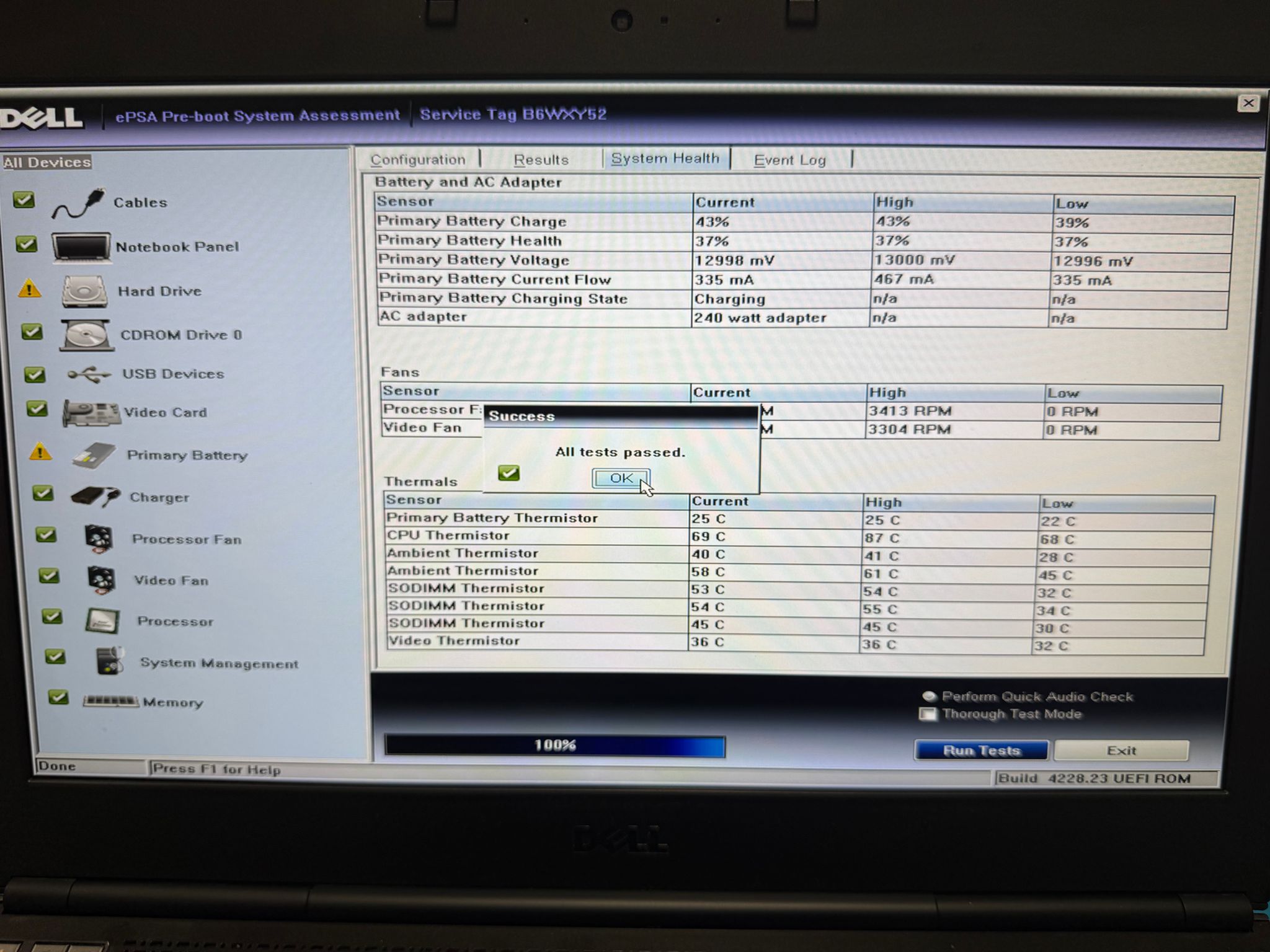Viewport: 1270px width, 952px height.
Task: Select the Notebook Panel laptop icon
Action: tap(81, 247)
